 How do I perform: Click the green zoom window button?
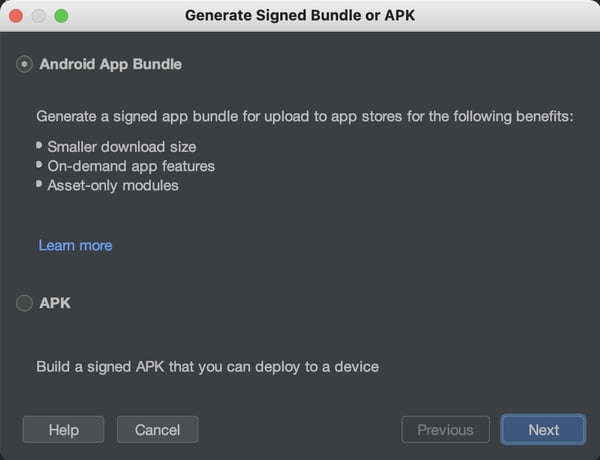coord(61,16)
